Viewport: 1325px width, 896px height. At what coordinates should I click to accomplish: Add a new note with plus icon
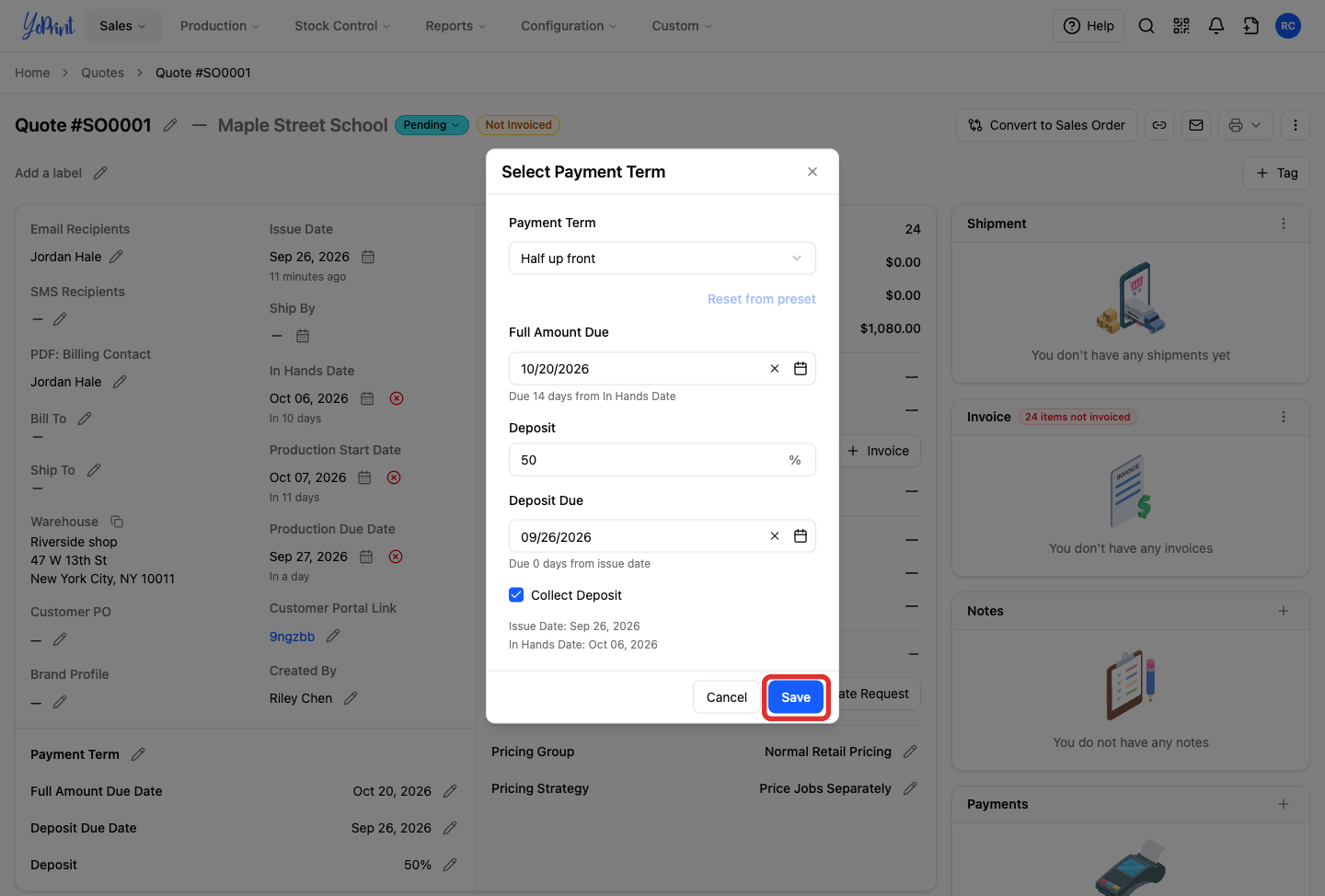coord(1284,611)
